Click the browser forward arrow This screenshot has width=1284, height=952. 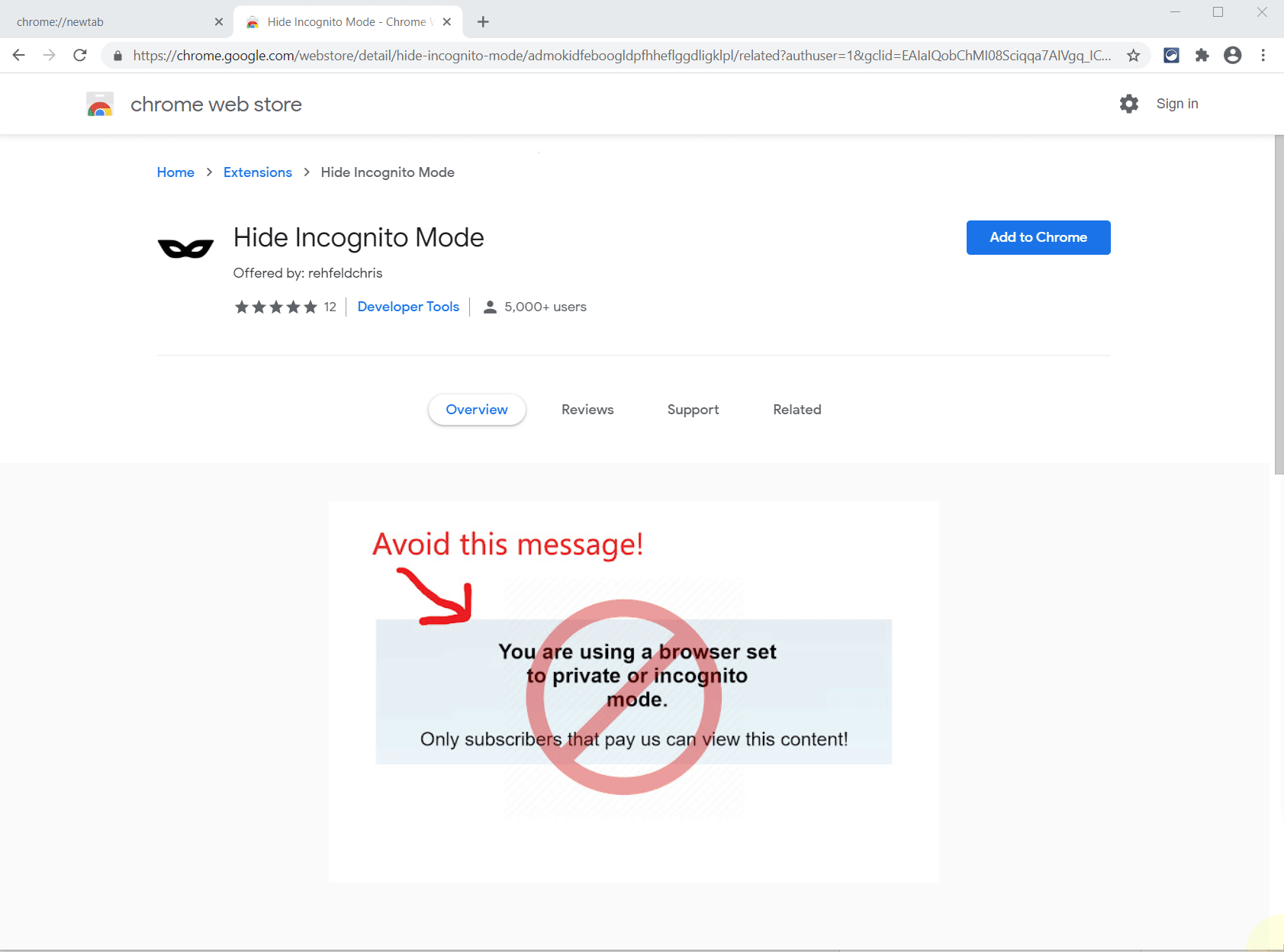tap(50, 55)
